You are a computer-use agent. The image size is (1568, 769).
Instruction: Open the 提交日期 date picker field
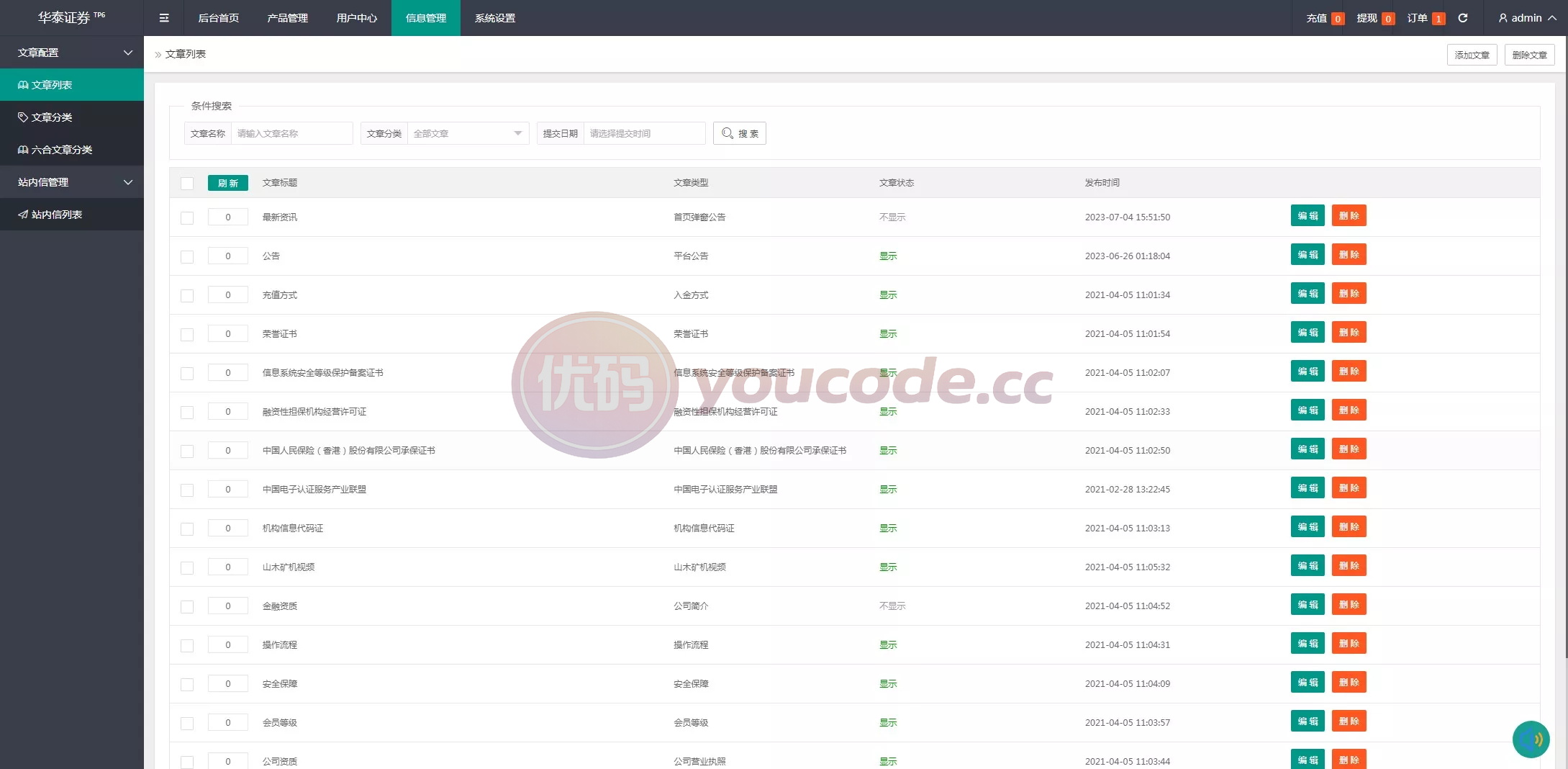click(x=644, y=133)
